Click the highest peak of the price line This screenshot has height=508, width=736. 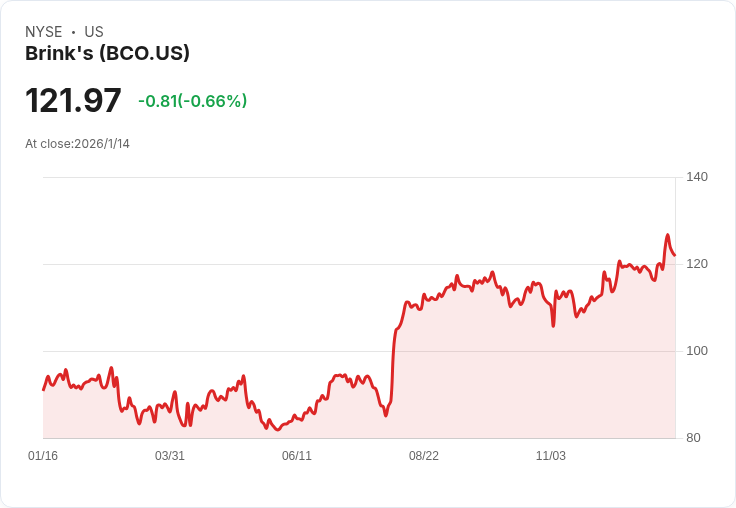click(x=667, y=236)
